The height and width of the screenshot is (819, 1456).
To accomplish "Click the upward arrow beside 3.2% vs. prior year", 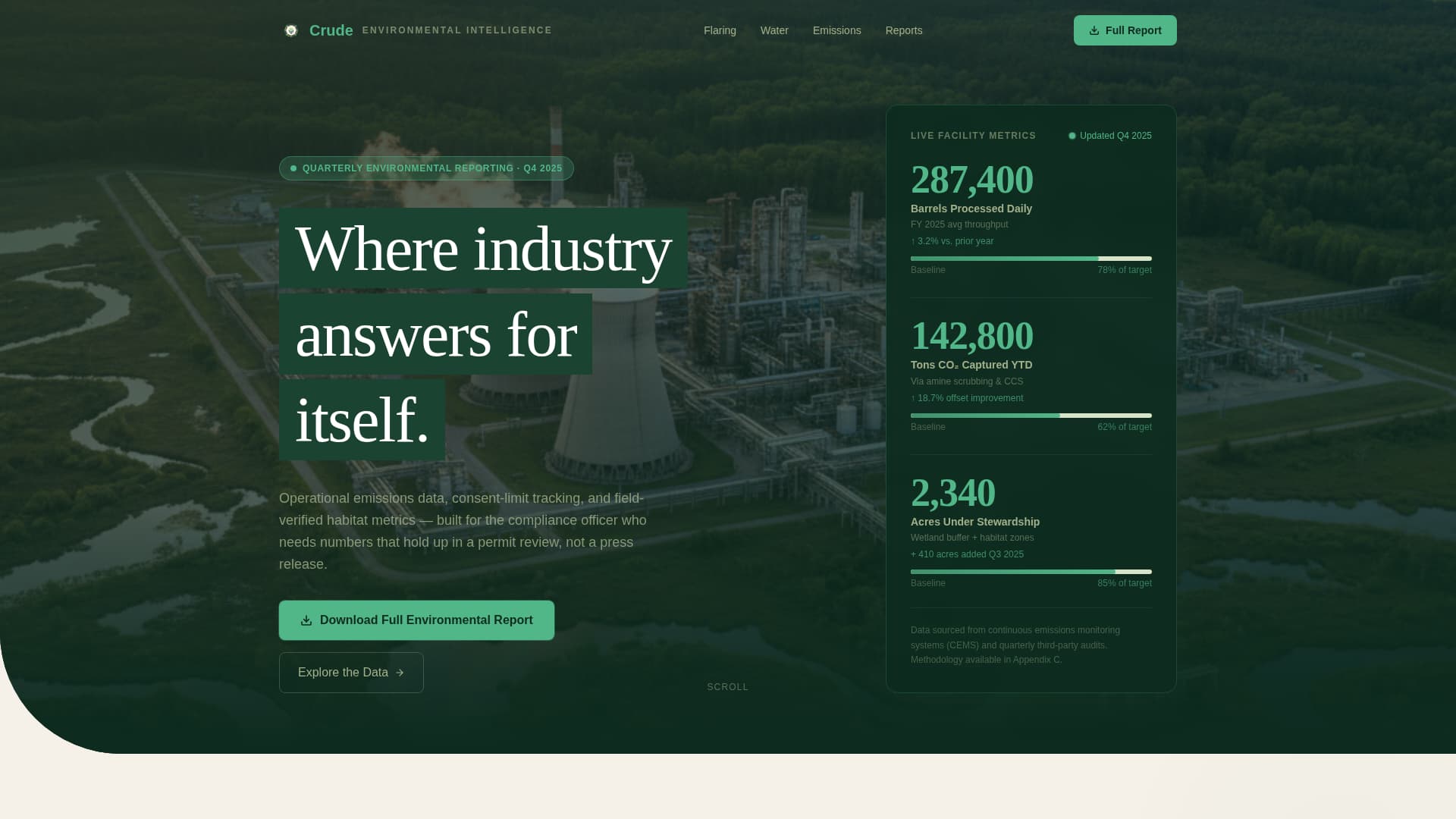I will (x=912, y=241).
